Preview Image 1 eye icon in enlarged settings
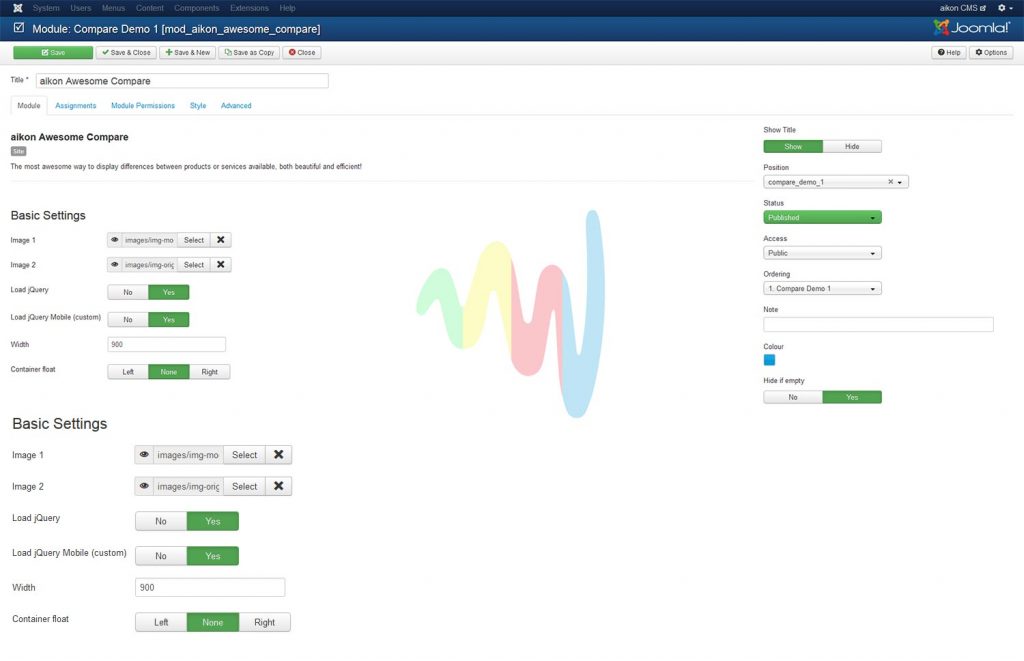Viewport: 1024px width, 661px height. tap(144, 455)
